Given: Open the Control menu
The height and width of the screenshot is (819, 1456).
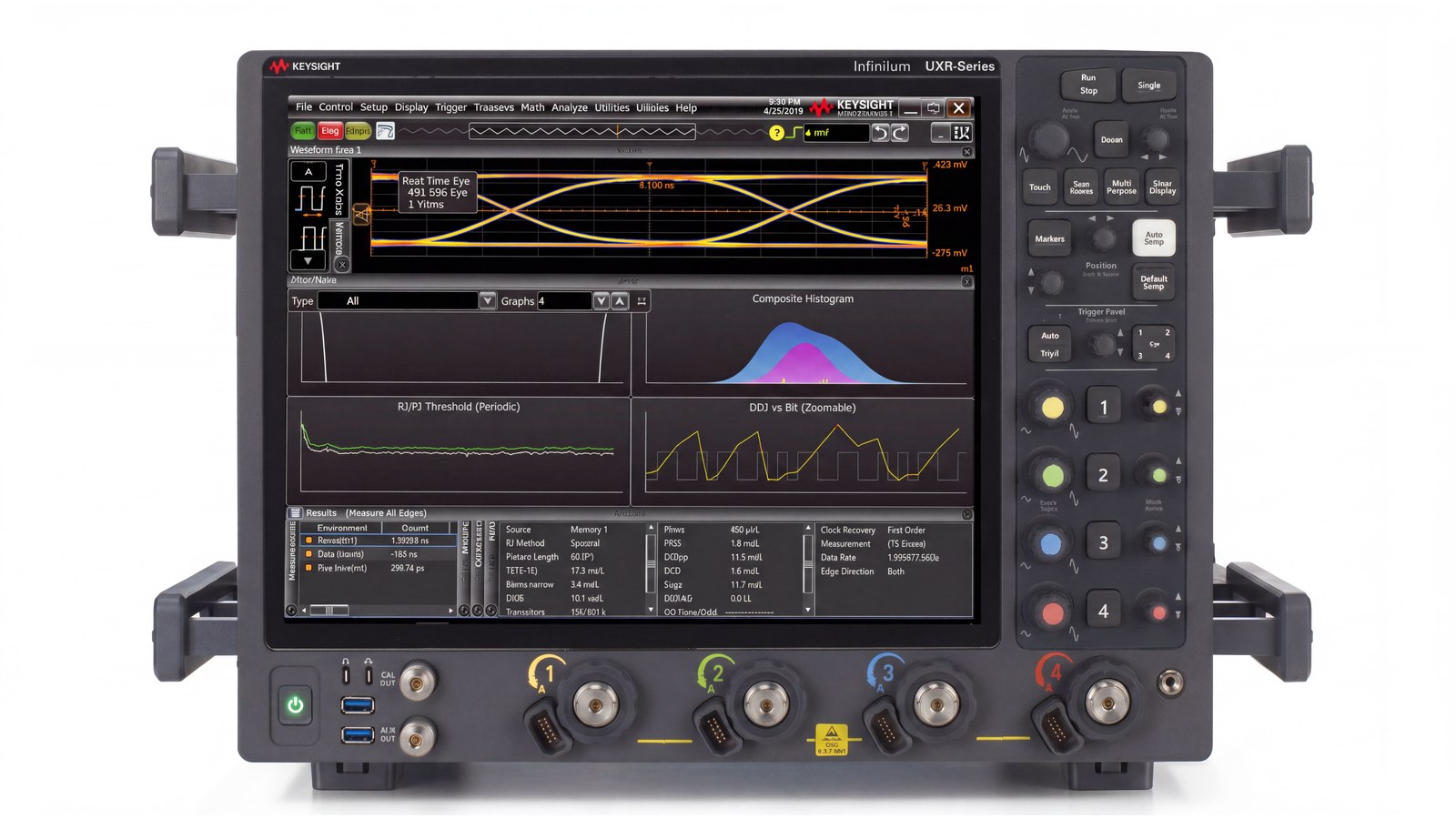Looking at the screenshot, I should (x=336, y=106).
